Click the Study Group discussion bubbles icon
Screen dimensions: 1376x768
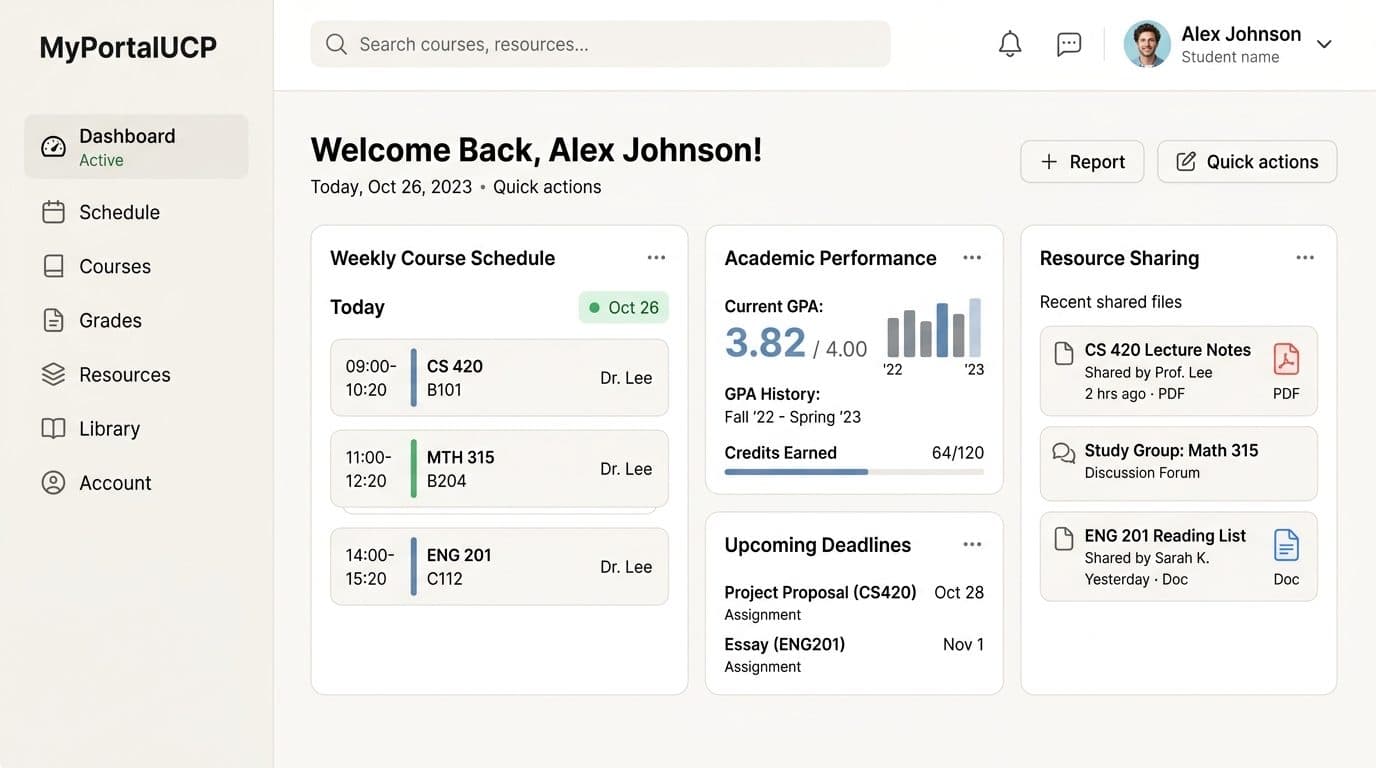click(1064, 453)
